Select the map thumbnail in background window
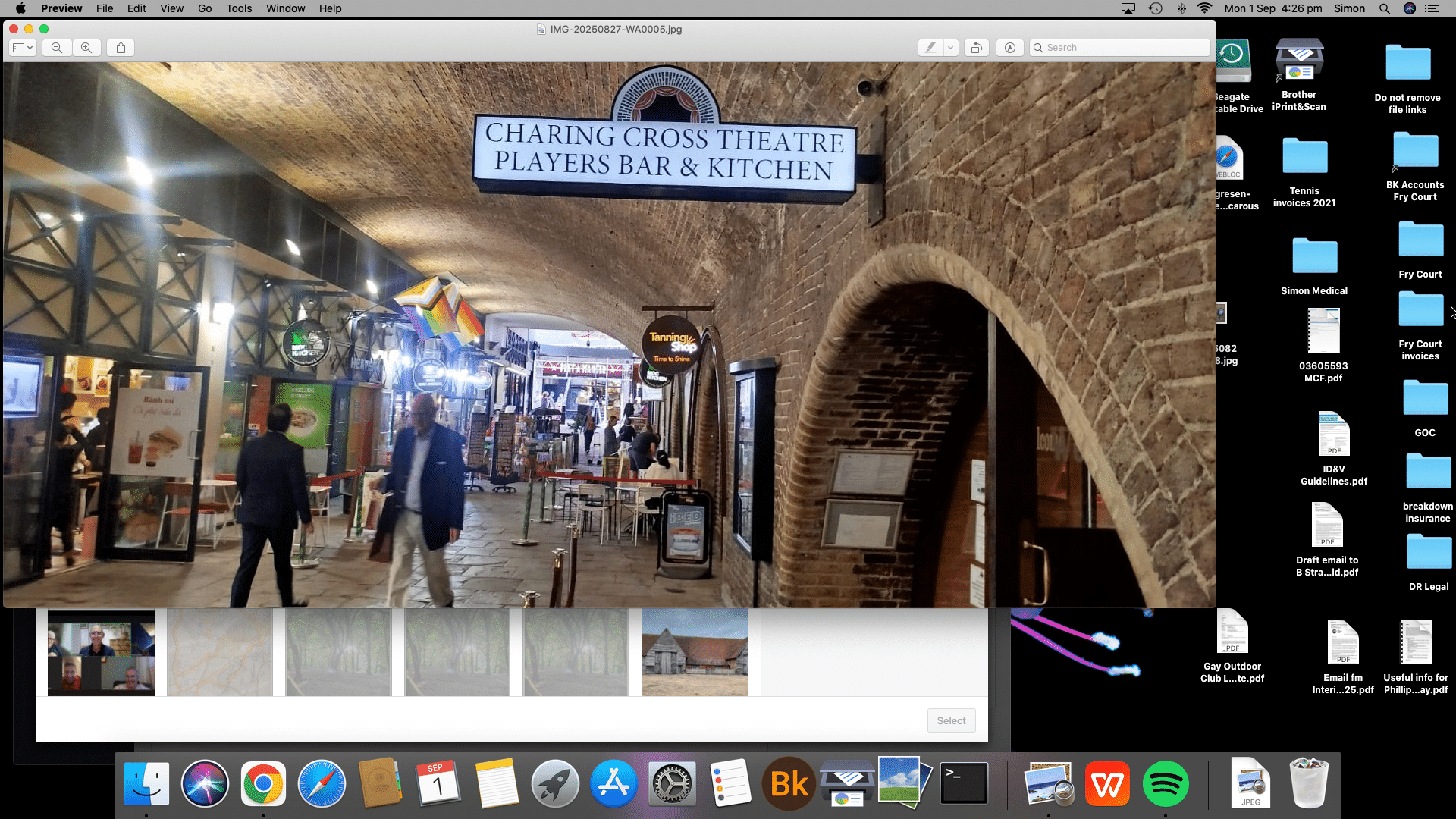 (220, 653)
